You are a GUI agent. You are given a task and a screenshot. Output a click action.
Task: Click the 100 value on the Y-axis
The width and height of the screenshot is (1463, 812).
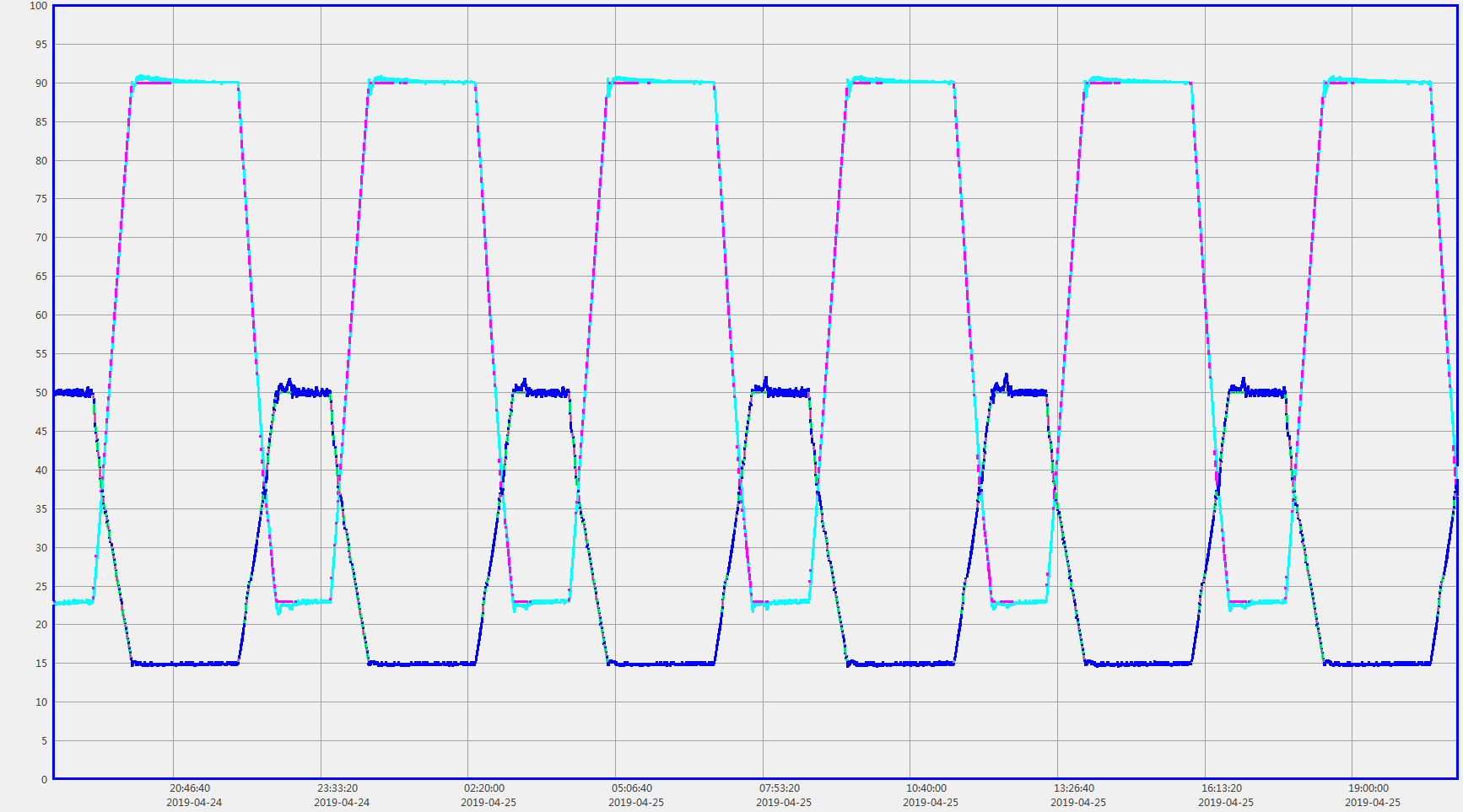pos(39,6)
